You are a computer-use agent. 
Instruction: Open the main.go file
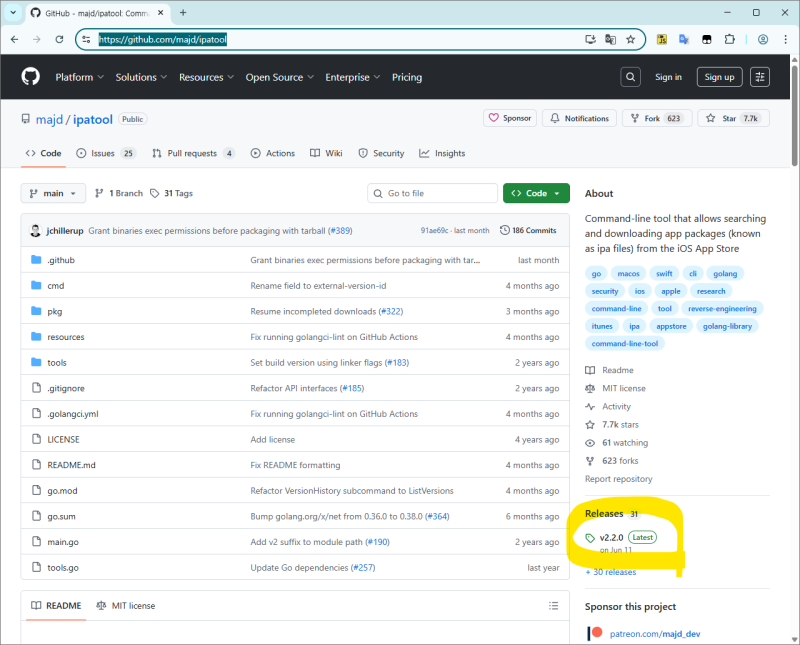63,542
